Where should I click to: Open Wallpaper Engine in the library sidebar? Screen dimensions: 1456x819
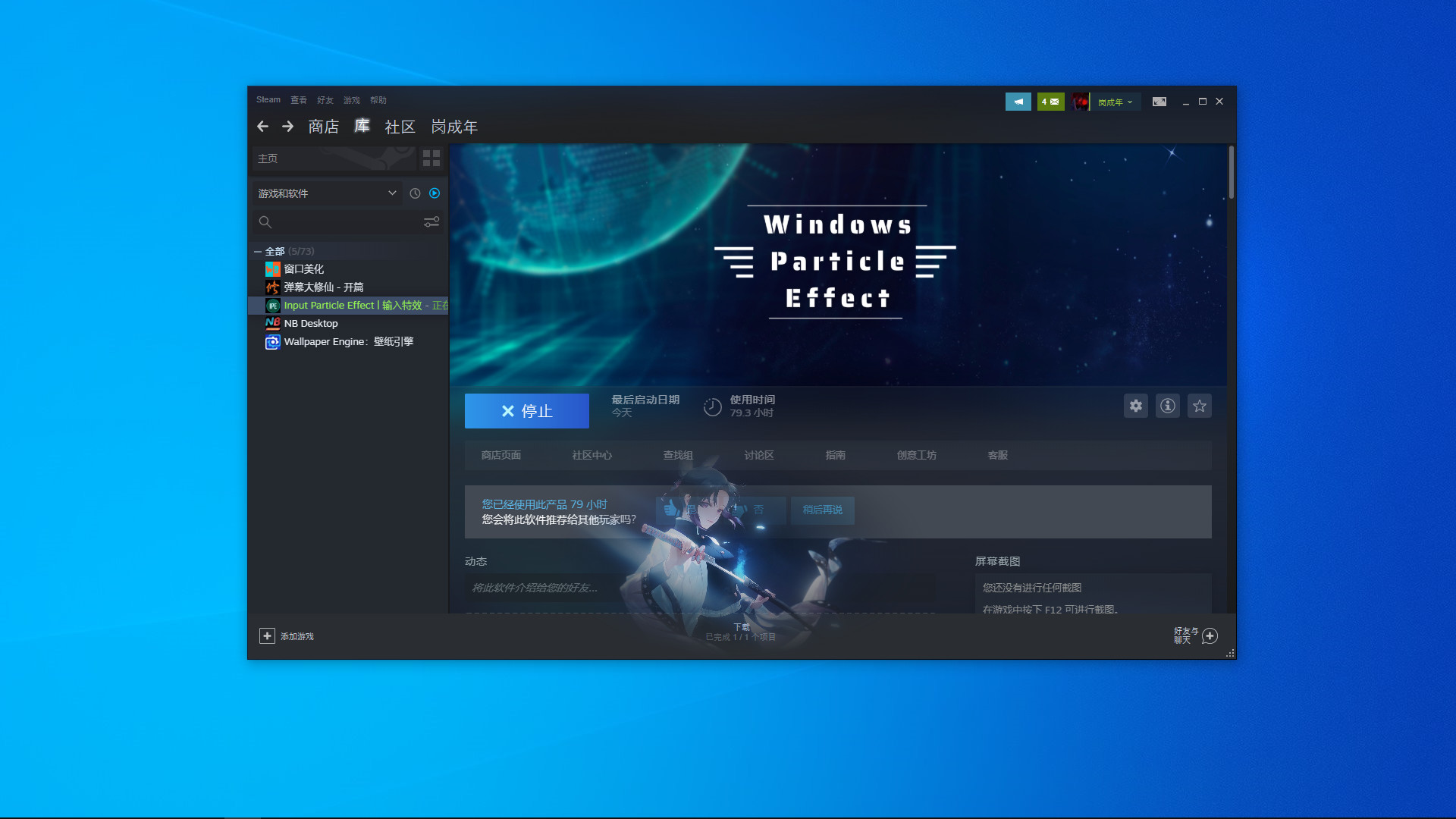(349, 341)
